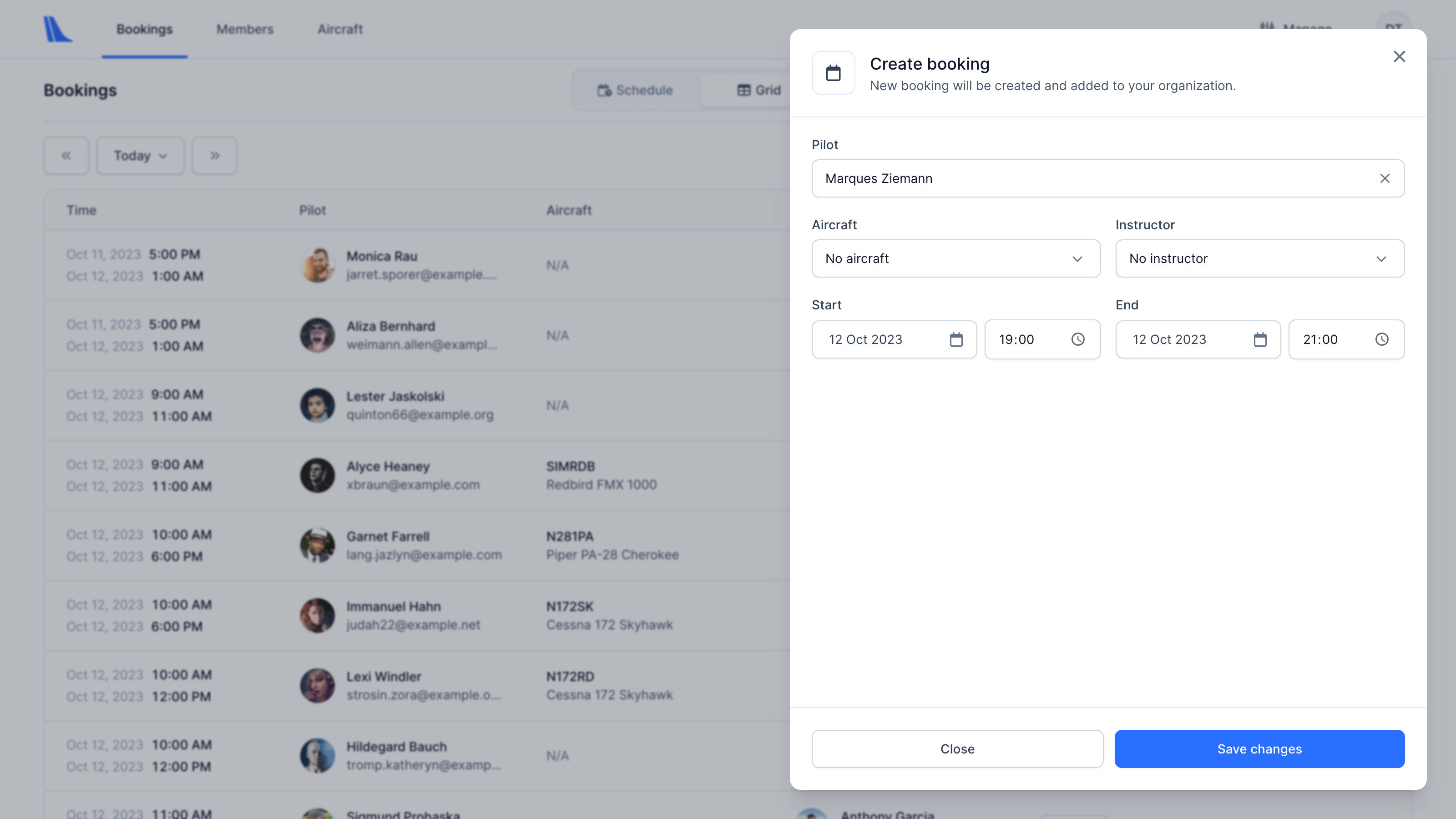Click the calendar icon in Start date field
Image resolution: width=1456 pixels, height=819 pixels.
(x=956, y=340)
